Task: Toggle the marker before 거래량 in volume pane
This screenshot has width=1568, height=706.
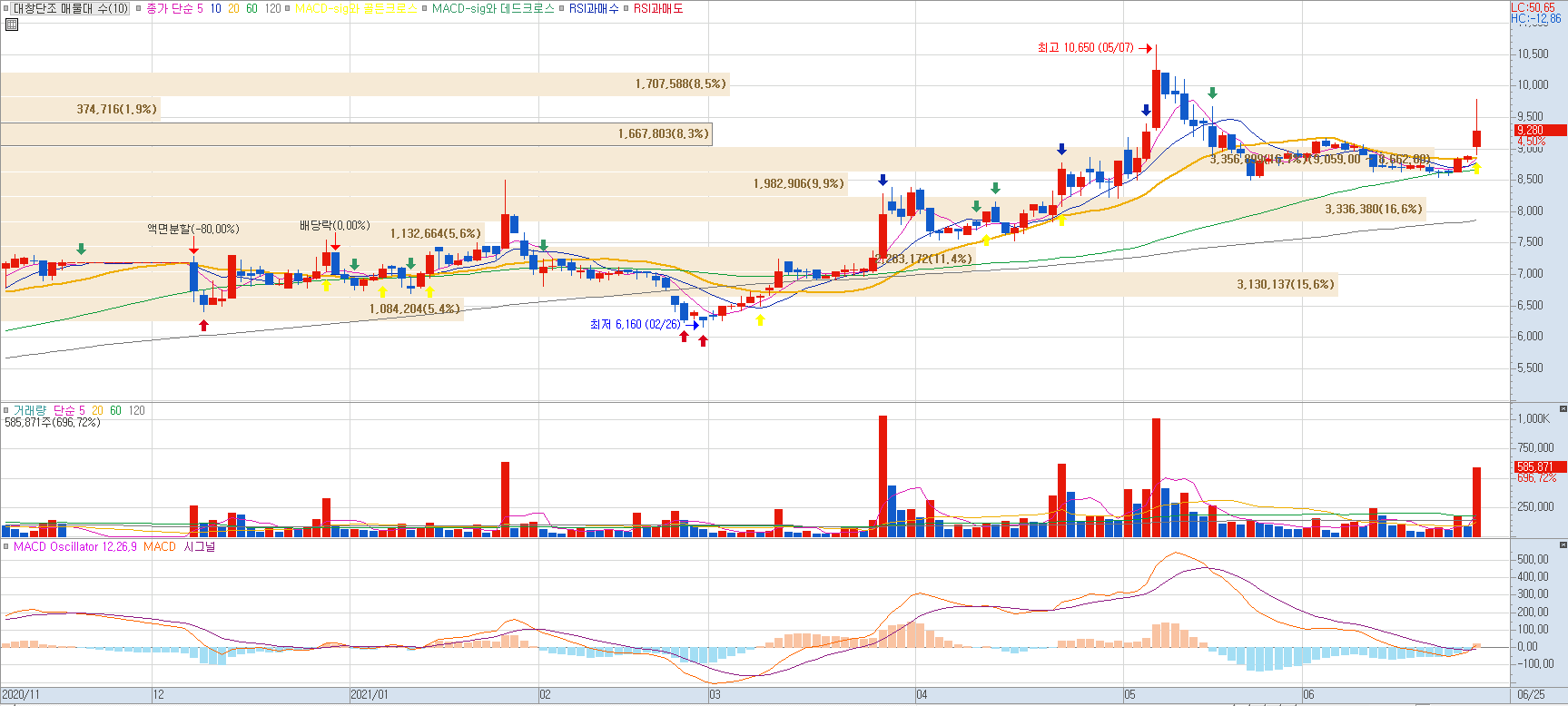Action: click(6, 410)
